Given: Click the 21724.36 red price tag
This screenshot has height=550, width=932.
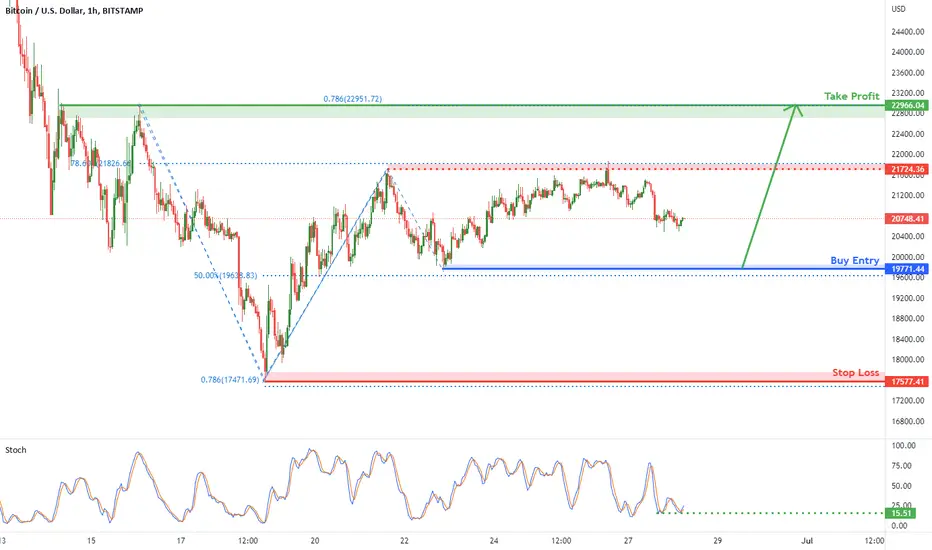Looking at the screenshot, I should pos(906,169).
